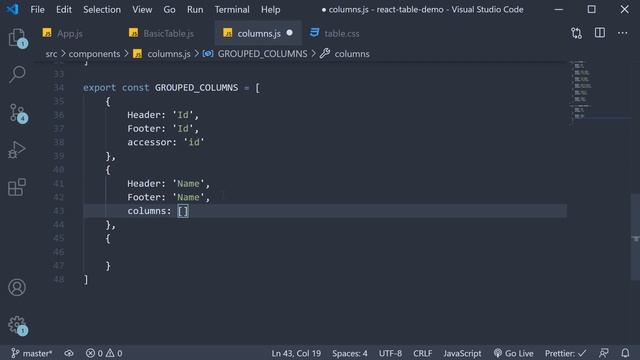Open the Help menu
The image size is (640, 360).
271,9
